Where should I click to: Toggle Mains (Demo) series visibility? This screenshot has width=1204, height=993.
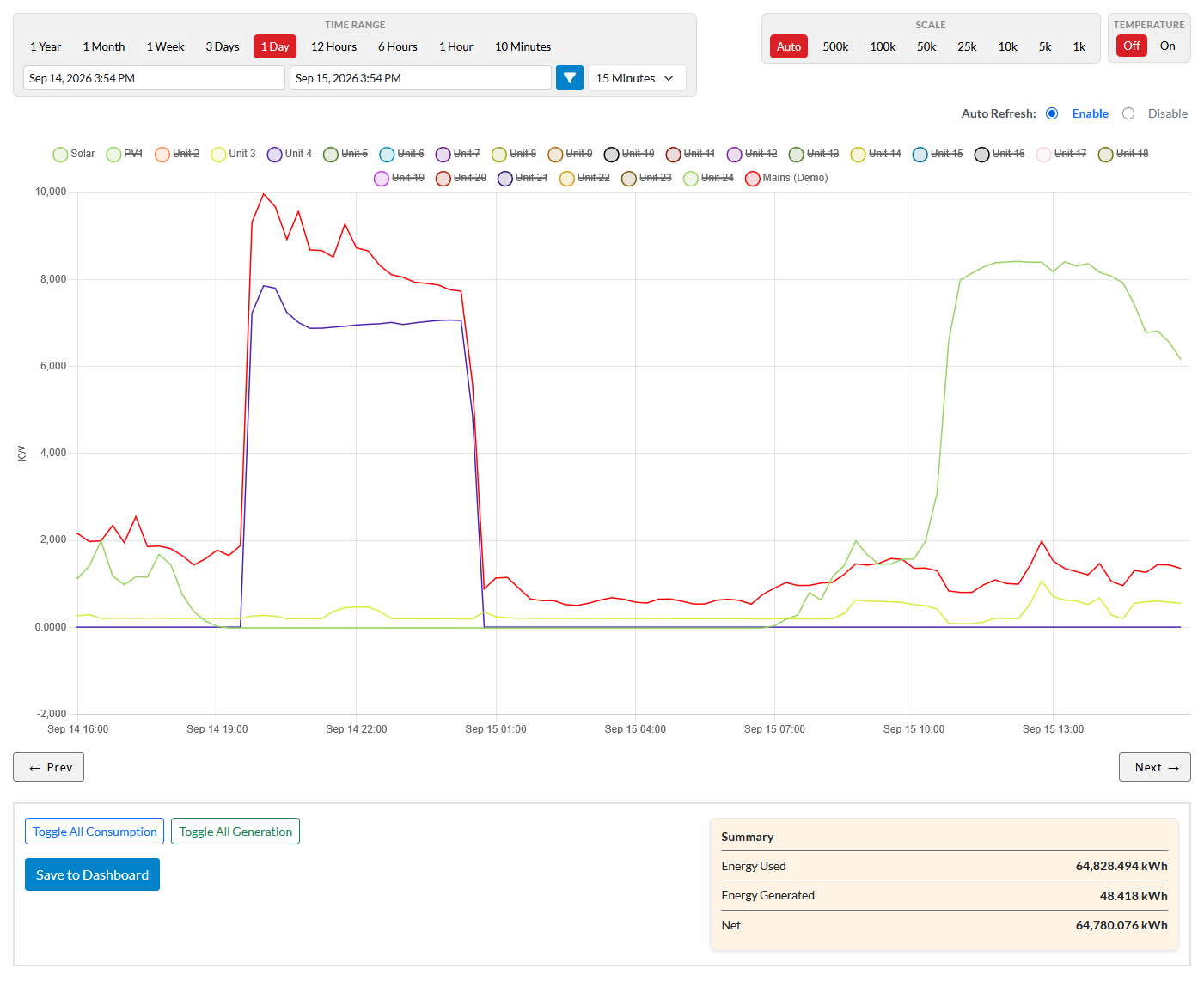[786, 179]
